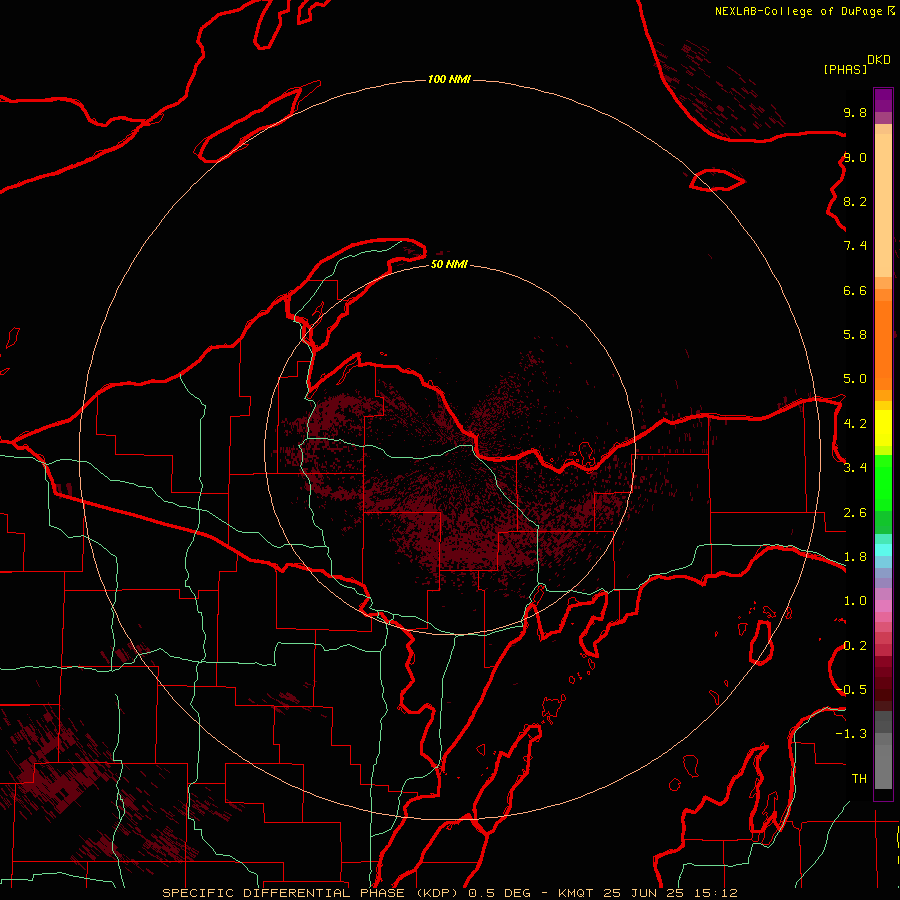
Task: Select the 6.6 legend value
Action: pyautogui.click(x=855, y=290)
